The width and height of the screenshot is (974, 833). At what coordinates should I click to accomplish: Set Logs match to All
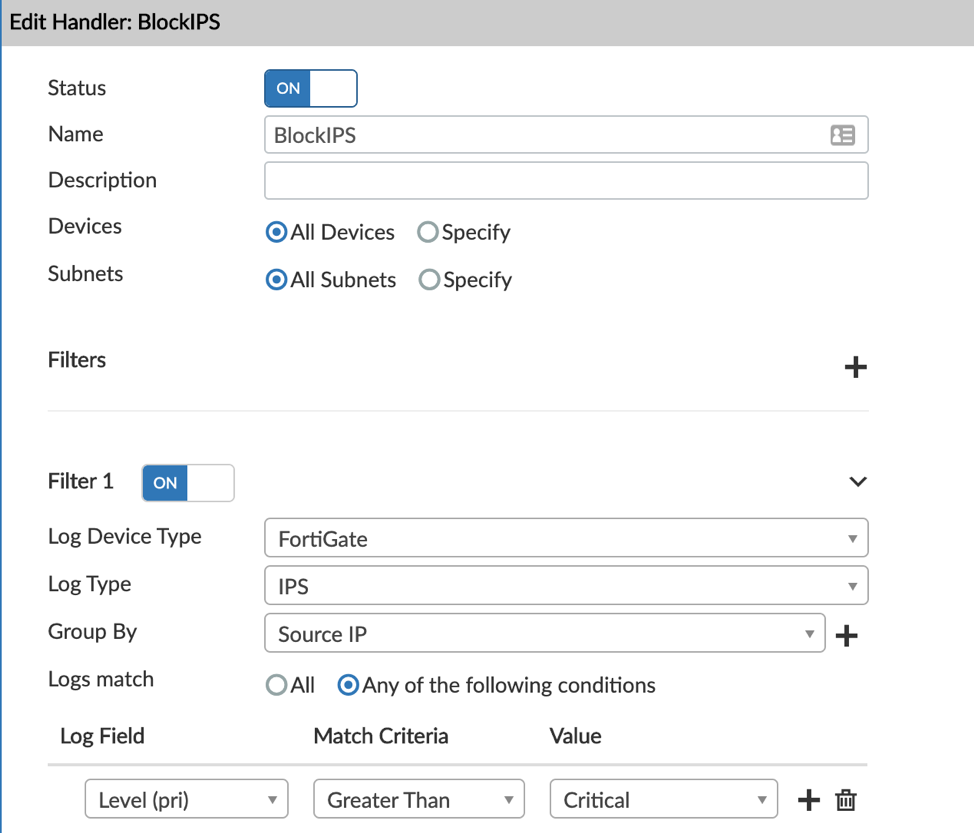click(x=277, y=686)
